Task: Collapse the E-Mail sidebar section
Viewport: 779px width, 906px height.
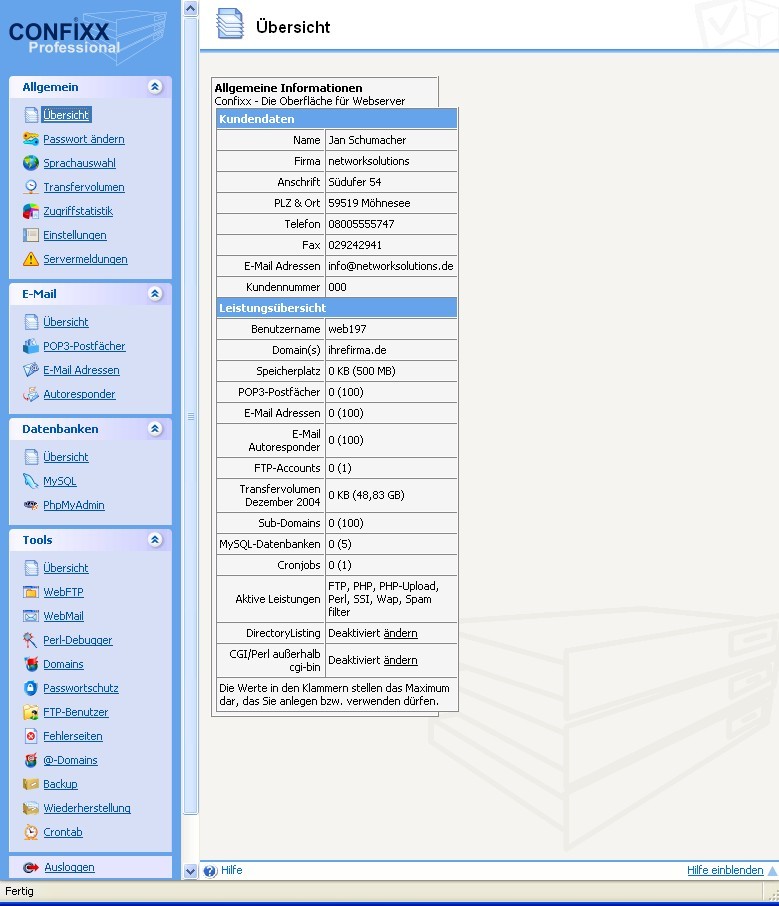Action: (154, 294)
